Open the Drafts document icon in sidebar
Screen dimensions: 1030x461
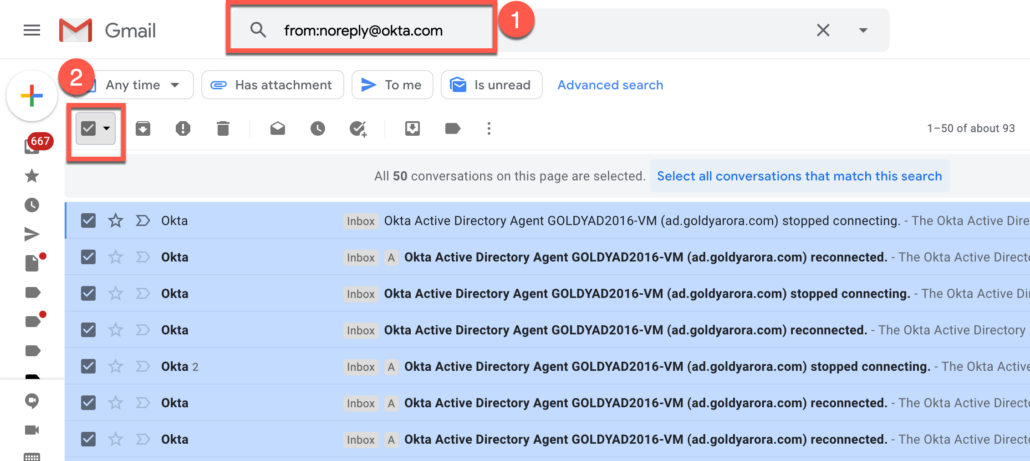(x=32, y=263)
